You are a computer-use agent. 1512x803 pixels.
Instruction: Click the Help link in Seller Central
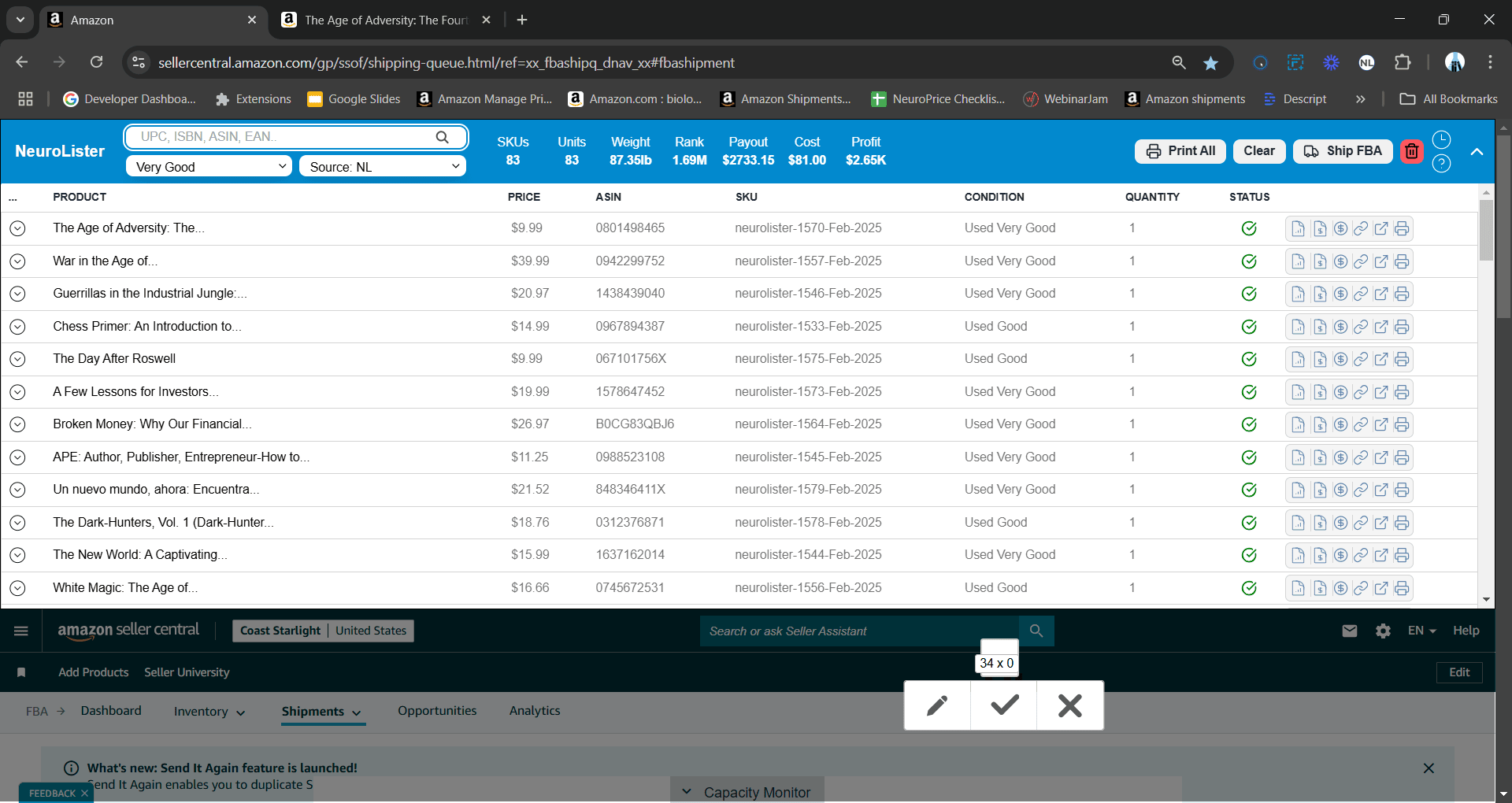1466,631
